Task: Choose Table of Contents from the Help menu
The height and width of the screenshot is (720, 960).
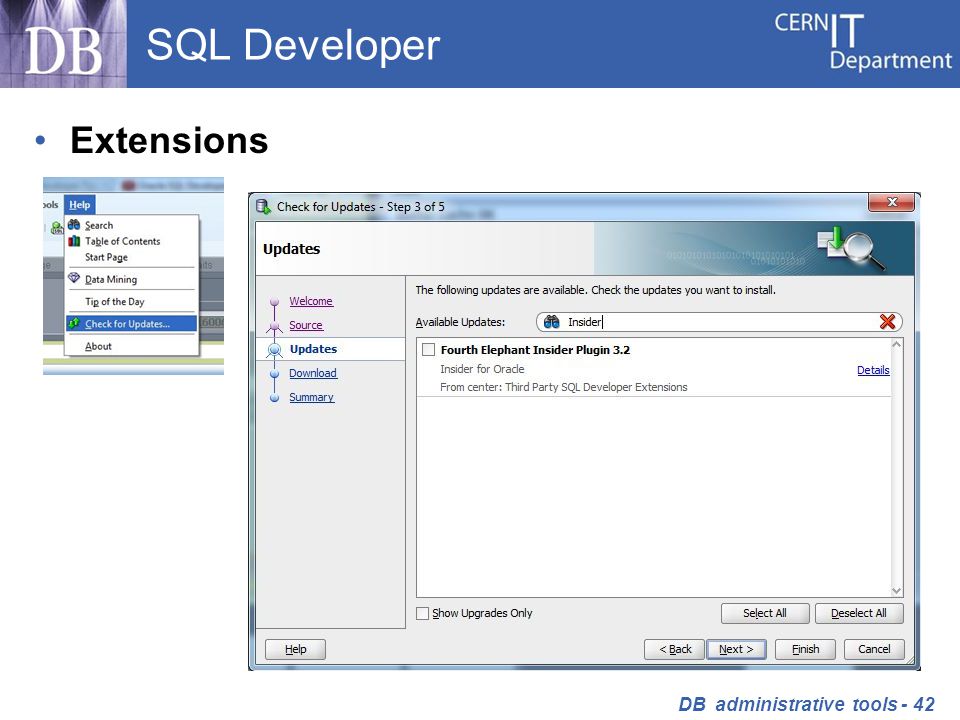Action: (x=132, y=241)
